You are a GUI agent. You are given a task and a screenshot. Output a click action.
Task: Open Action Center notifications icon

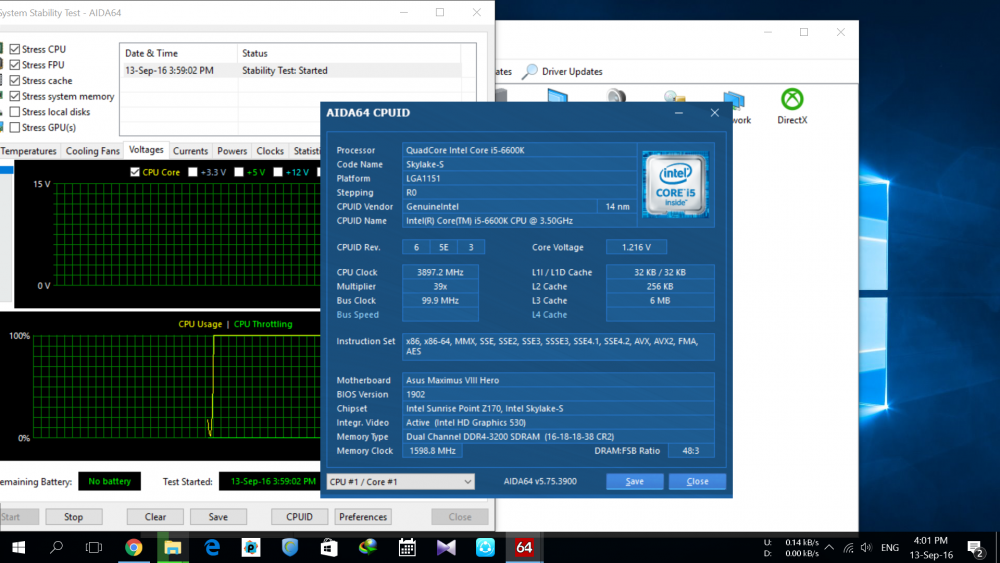click(975, 548)
